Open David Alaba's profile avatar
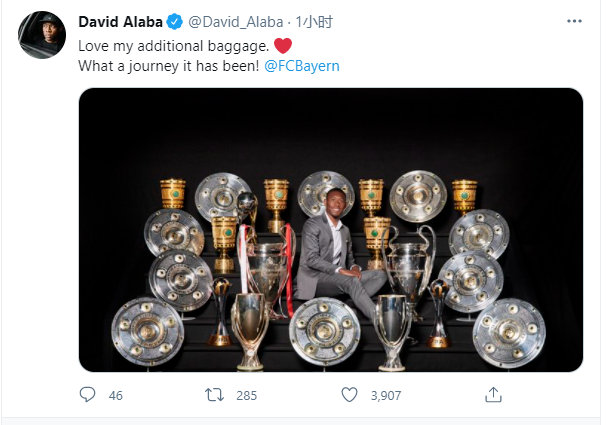The width and height of the screenshot is (606, 425). pyautogui.click(x=41, y=38)
